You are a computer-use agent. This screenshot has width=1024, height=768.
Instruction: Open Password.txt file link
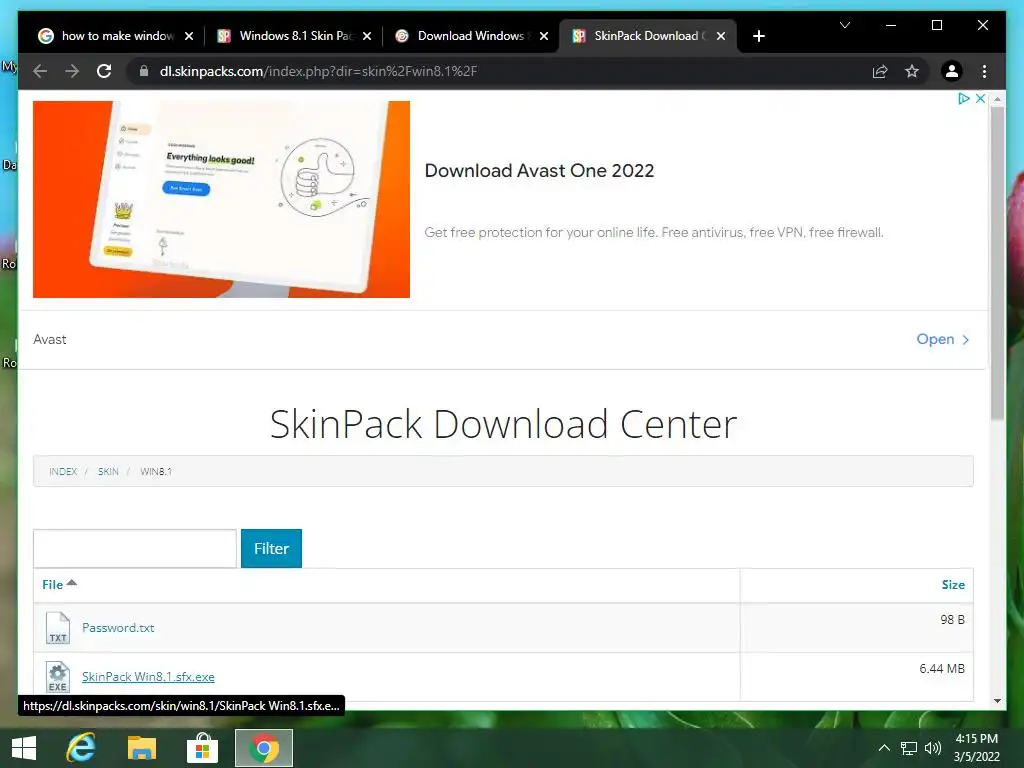(118, 628)
